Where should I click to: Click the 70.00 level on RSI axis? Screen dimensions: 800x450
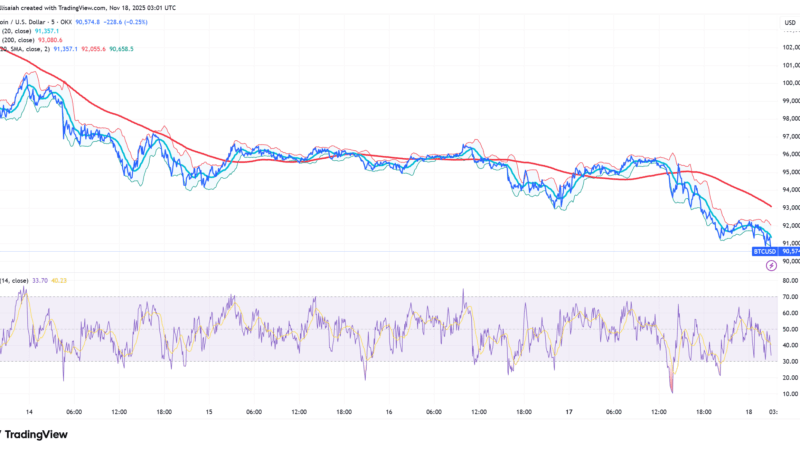click(x=789, y=297)
